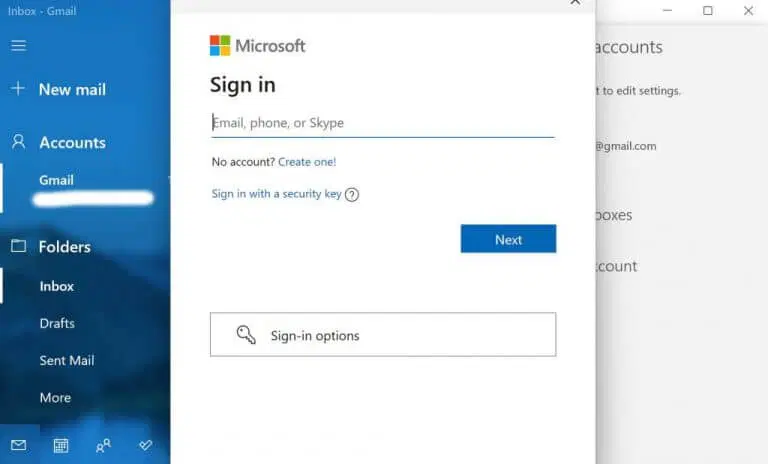Focus the Email, phone, or Skype field
This screenshot has width=768, height=464.
pyautogui.click(x=383, y=123)
